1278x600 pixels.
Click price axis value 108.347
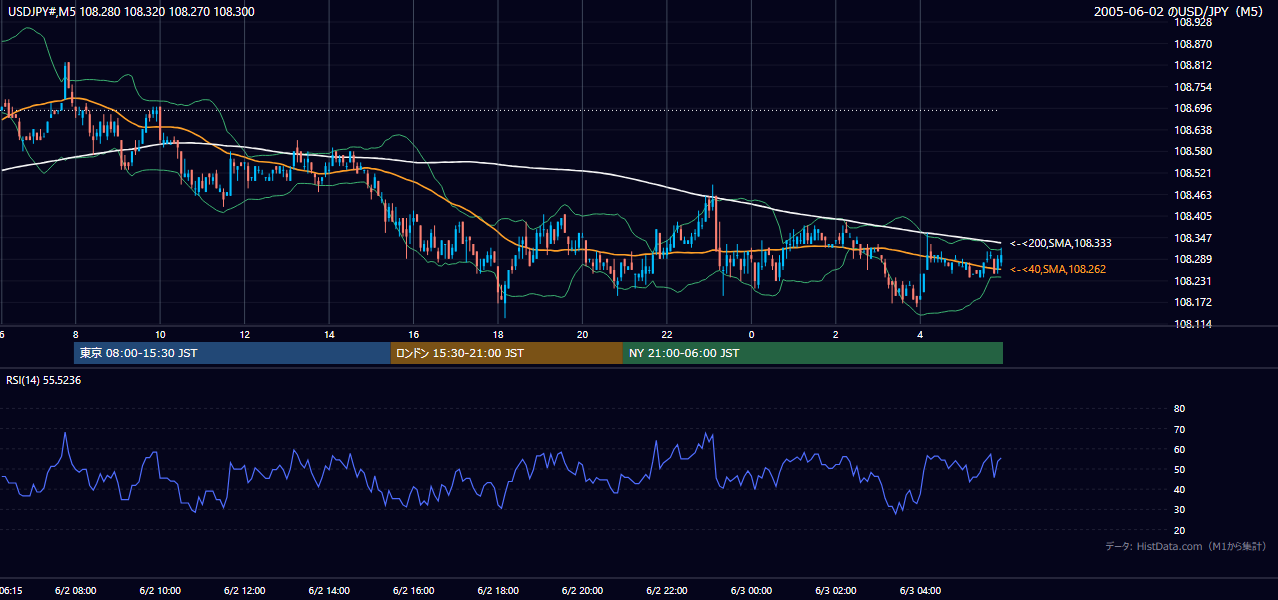click(1193, 238)
